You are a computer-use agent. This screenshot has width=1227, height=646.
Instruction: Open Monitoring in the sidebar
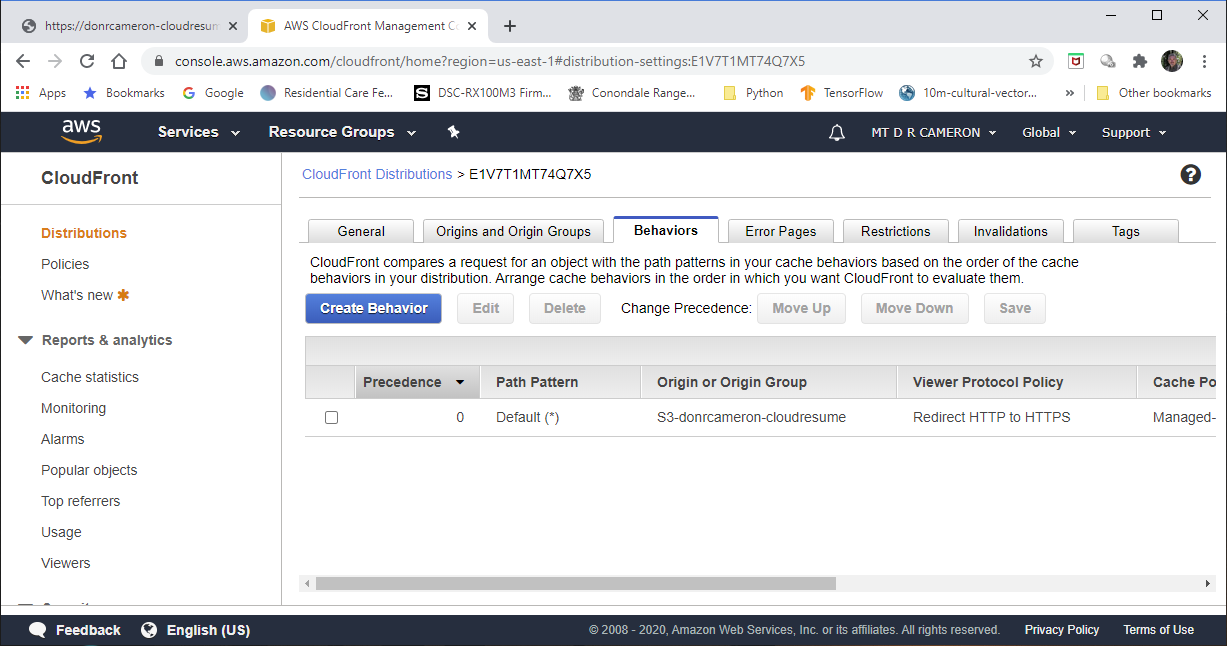pyautogui.click(x=73, y=408)
